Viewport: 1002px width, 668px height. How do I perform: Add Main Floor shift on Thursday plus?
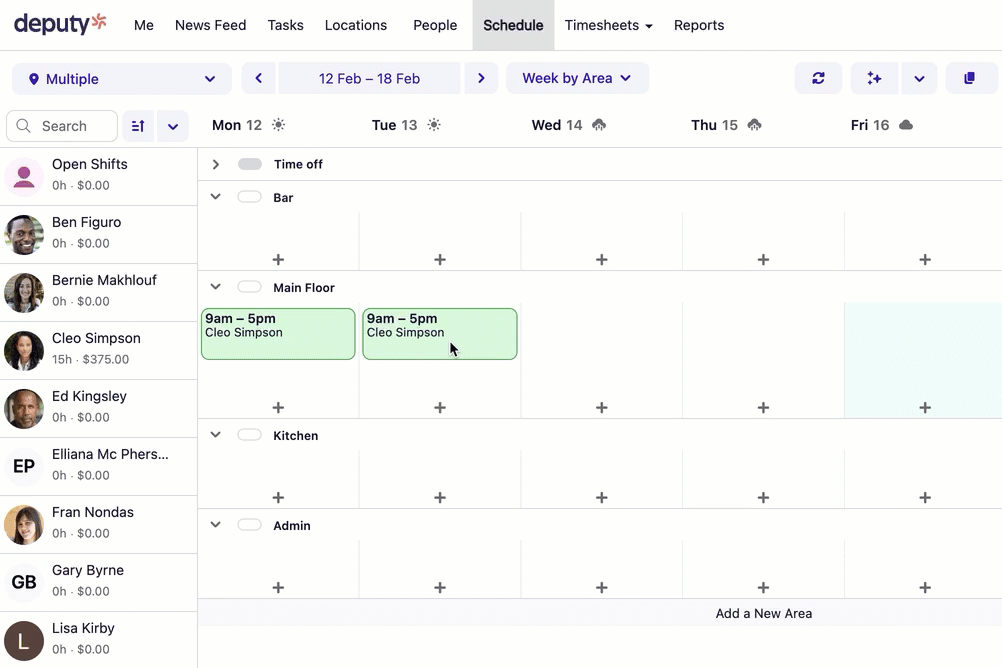(x=763, y=407)
